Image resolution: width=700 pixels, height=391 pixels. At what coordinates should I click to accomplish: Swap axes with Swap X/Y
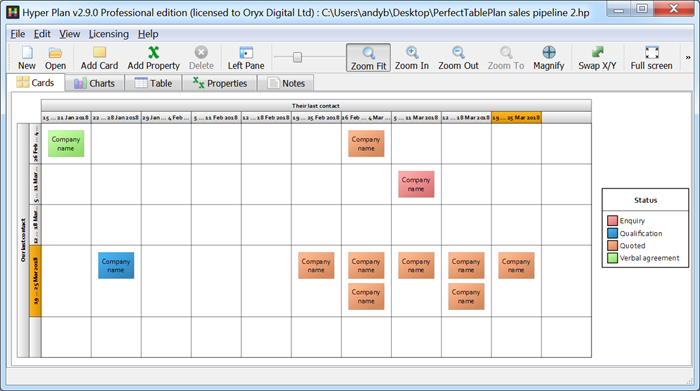(597, 58)
